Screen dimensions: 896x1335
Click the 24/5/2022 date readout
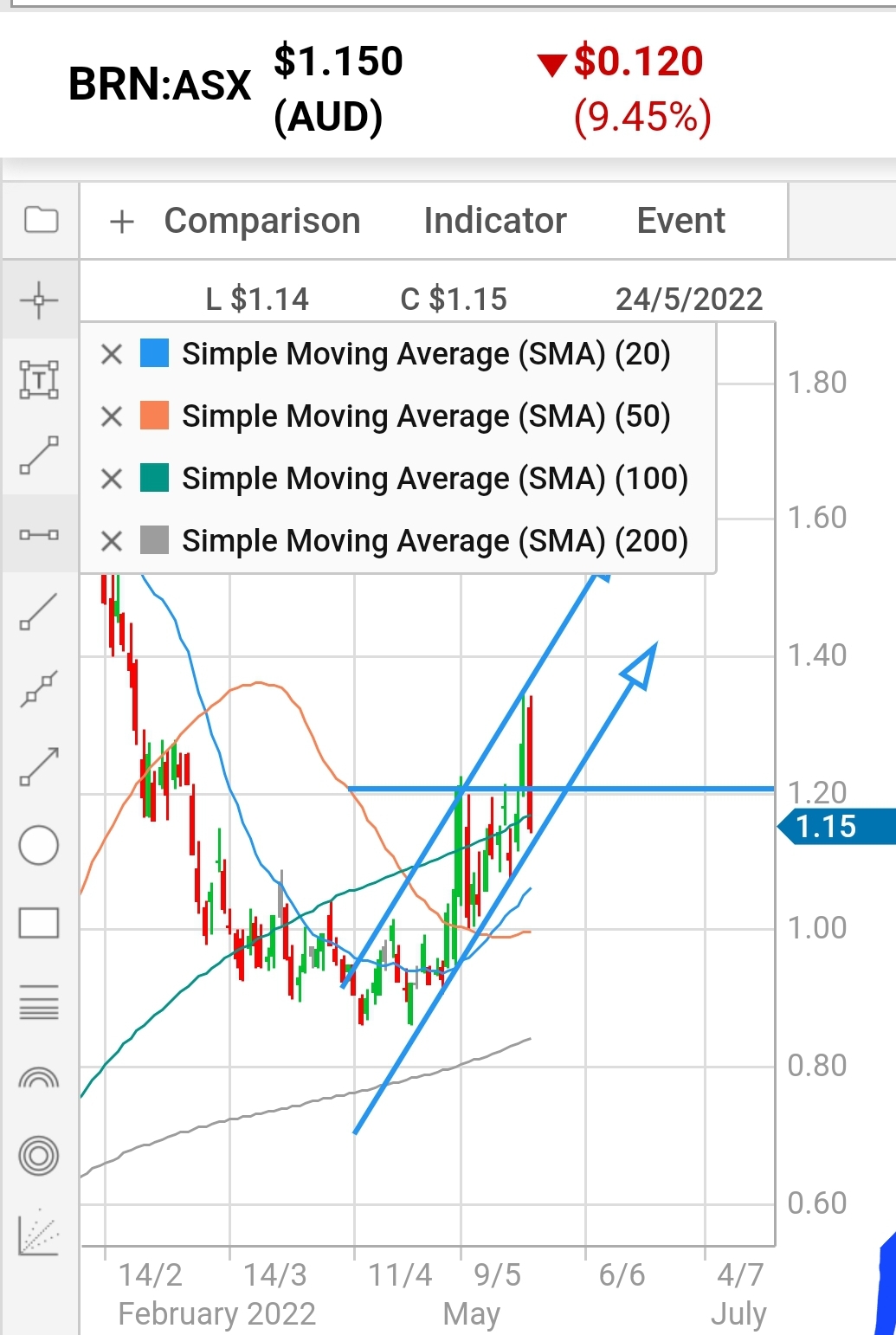point(689,300)
